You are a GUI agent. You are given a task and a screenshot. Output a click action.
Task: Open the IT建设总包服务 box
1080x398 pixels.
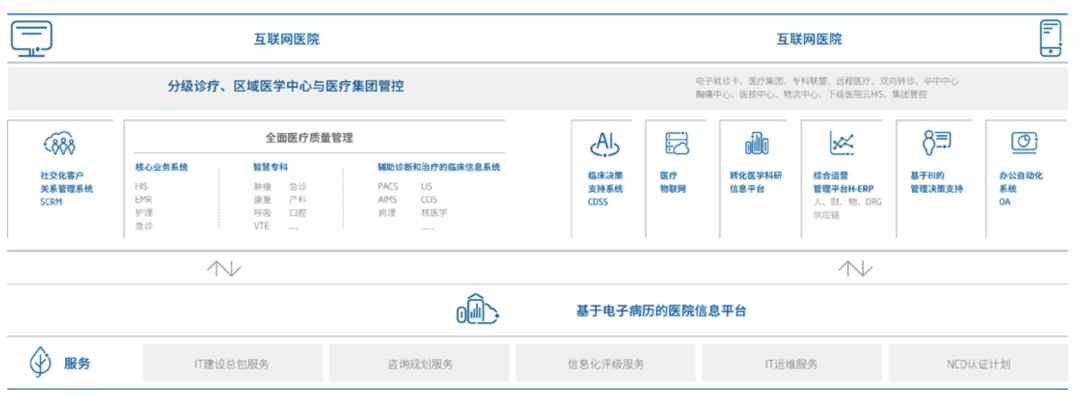pos(232,363)
